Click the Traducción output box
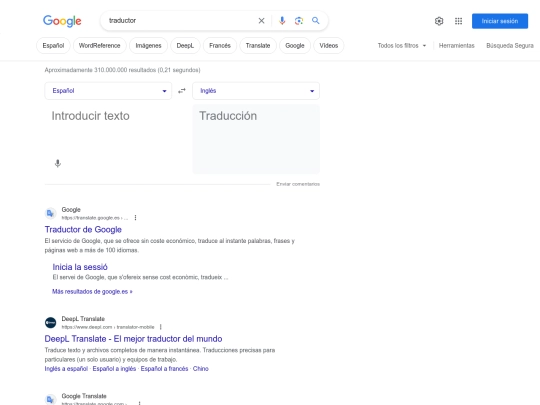 256,139
